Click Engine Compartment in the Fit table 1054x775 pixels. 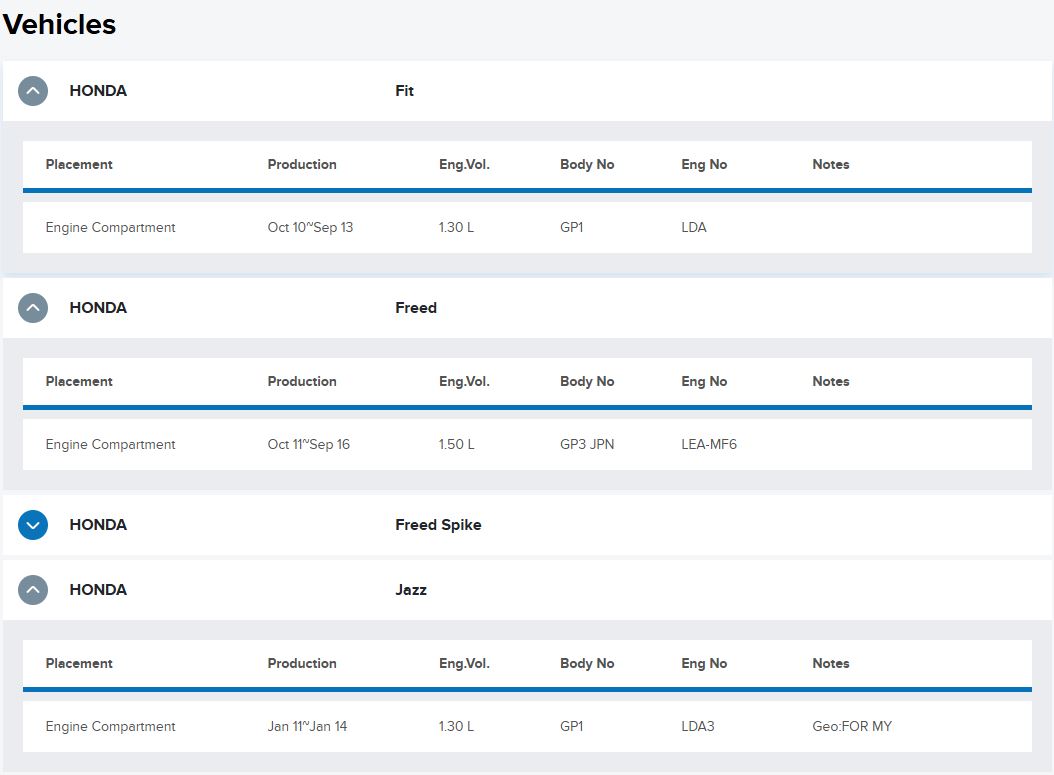point(111,227)
